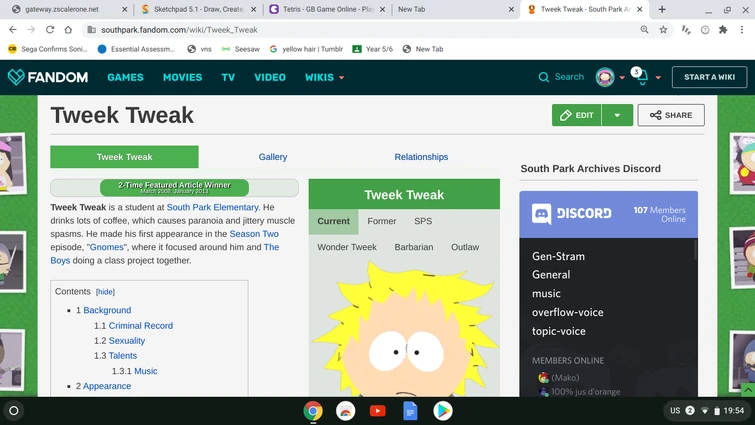Screen dimensions: 755x425
Task: Open Chrome three-dot menu
Action: pyautogui.click(x=742, y=30)
